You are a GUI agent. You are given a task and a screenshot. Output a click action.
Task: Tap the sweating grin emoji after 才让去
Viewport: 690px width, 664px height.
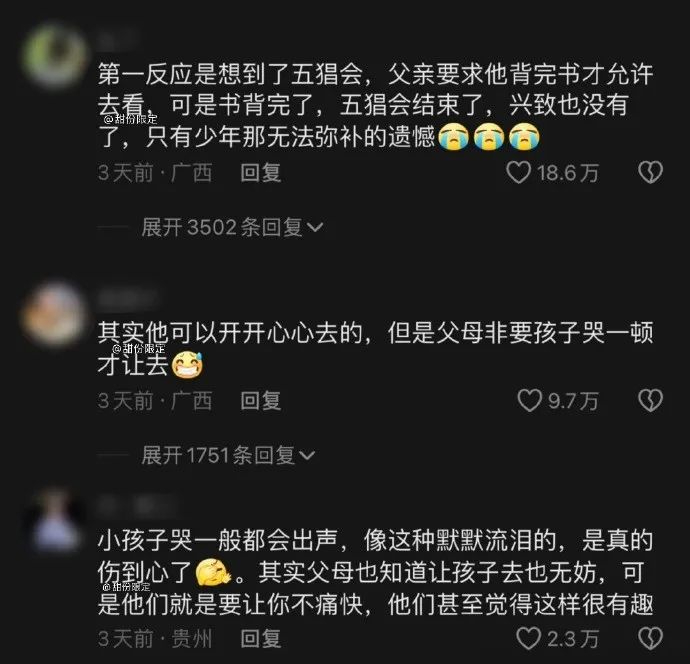(187, 365)
